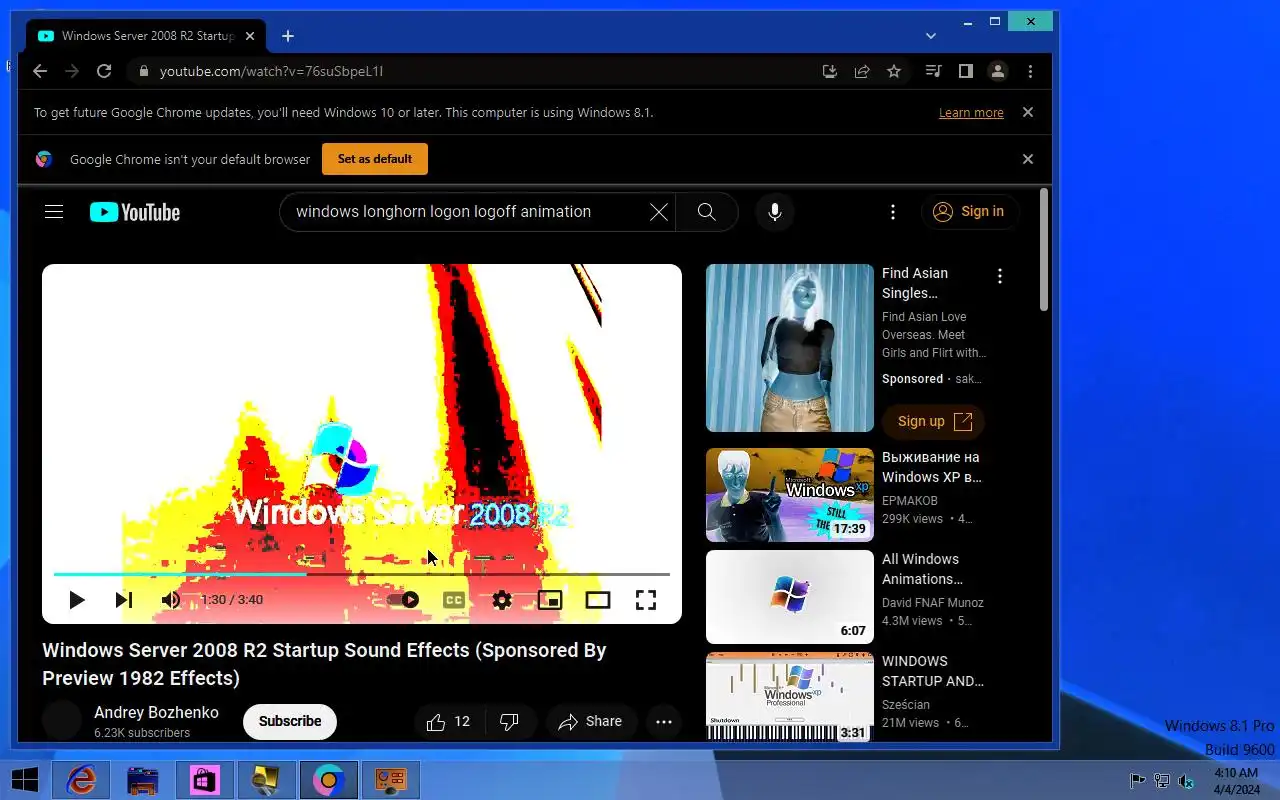This screenshot has width=1280, height=800.
Task: Switch to Chrome in the taskbar
Action: click(328, 780)
